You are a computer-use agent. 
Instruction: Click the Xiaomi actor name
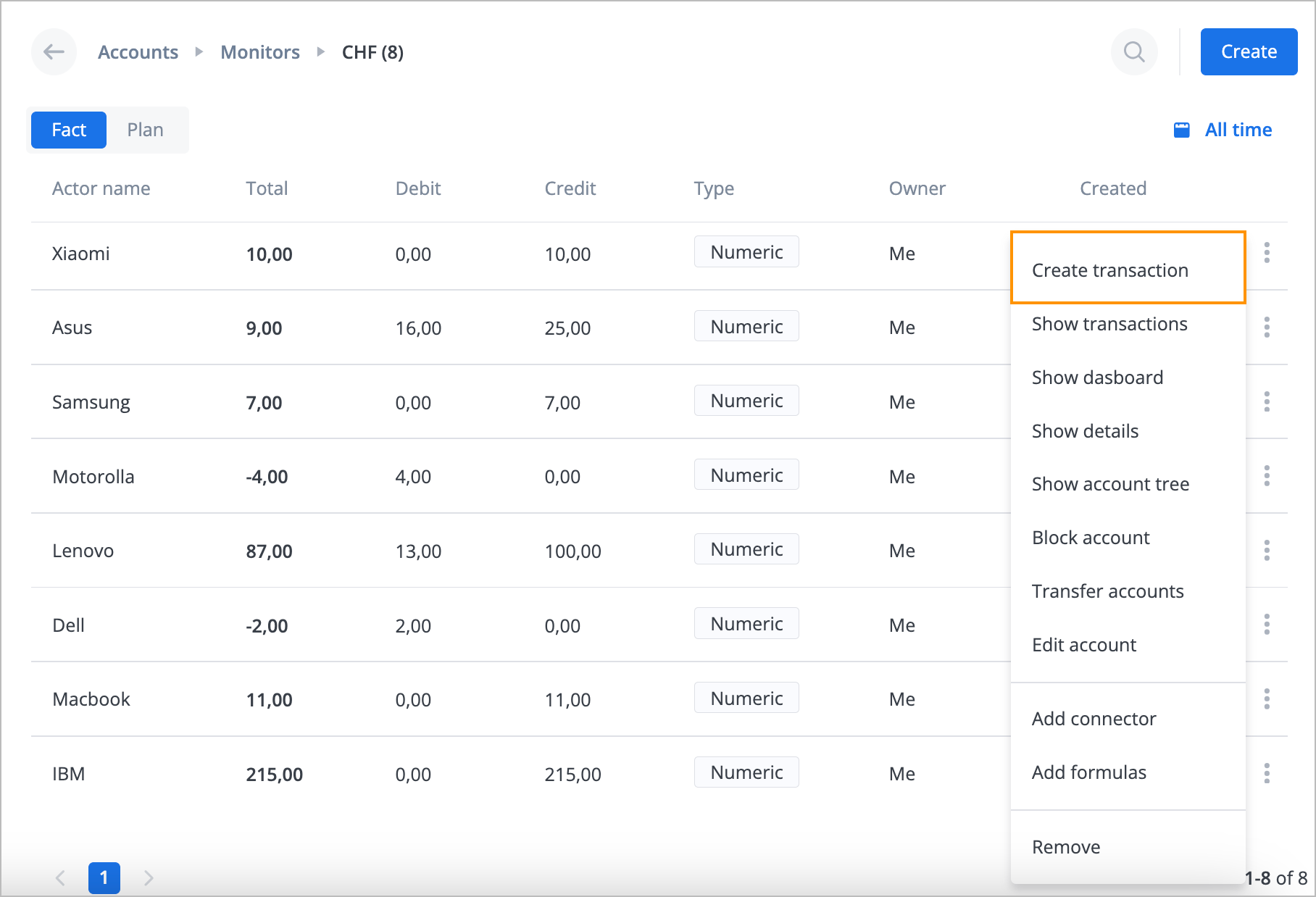81,254
